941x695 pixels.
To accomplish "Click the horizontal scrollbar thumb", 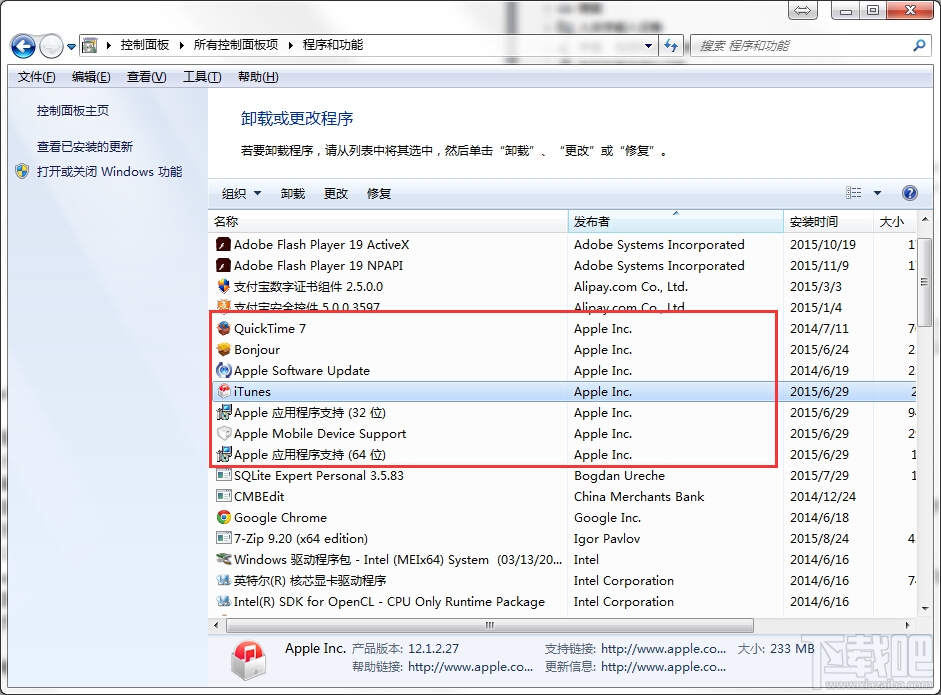I will [x=490, y=625].
